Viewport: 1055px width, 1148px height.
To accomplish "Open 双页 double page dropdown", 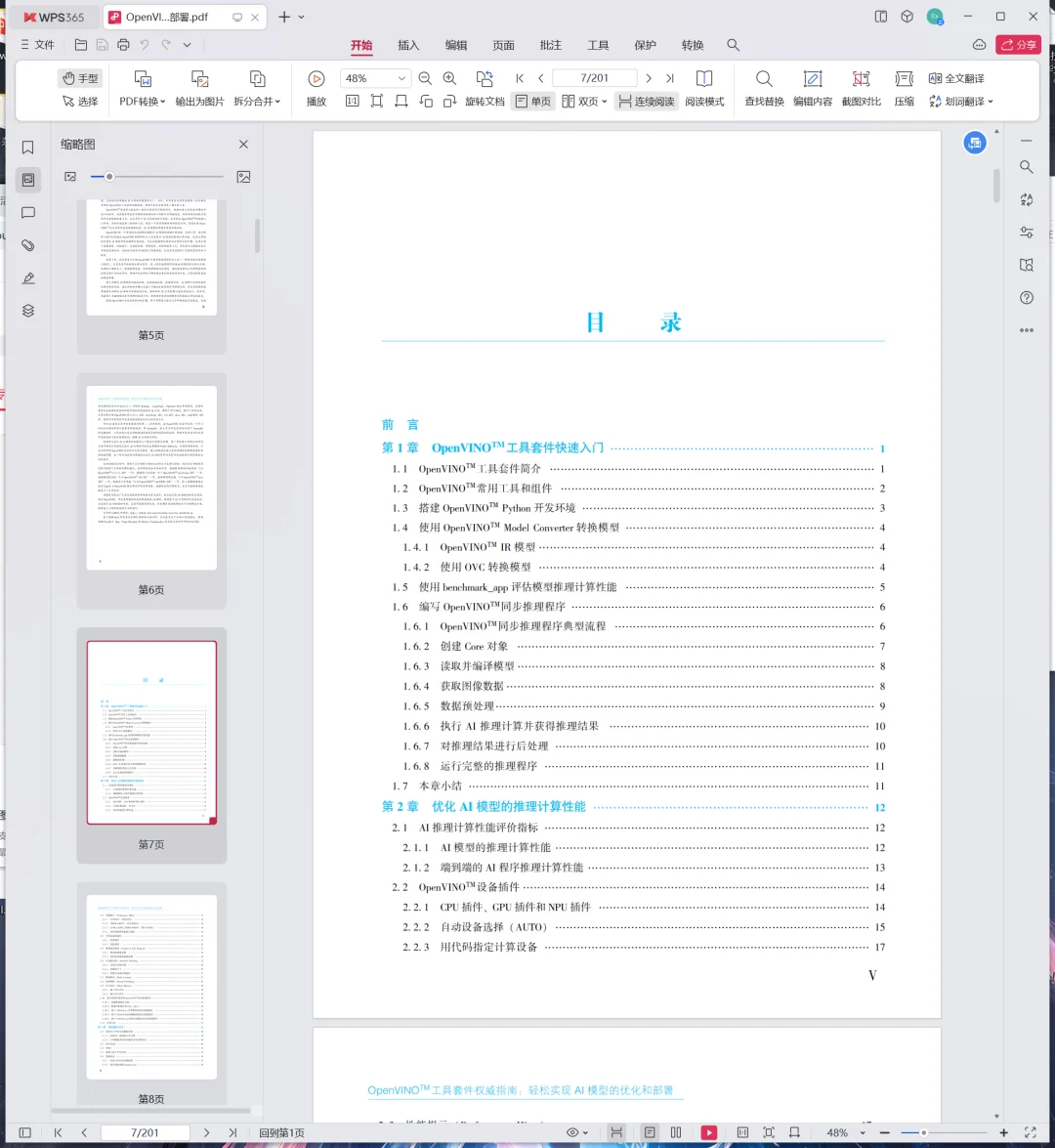I will (x=584, y=102).
